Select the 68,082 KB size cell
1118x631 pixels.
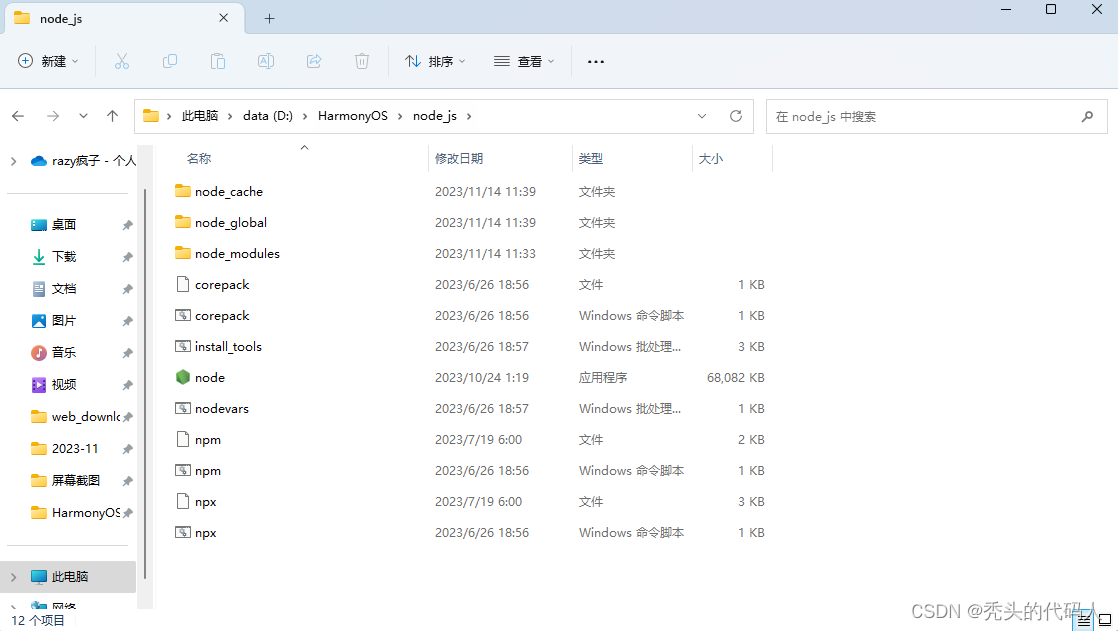point(736,377)
